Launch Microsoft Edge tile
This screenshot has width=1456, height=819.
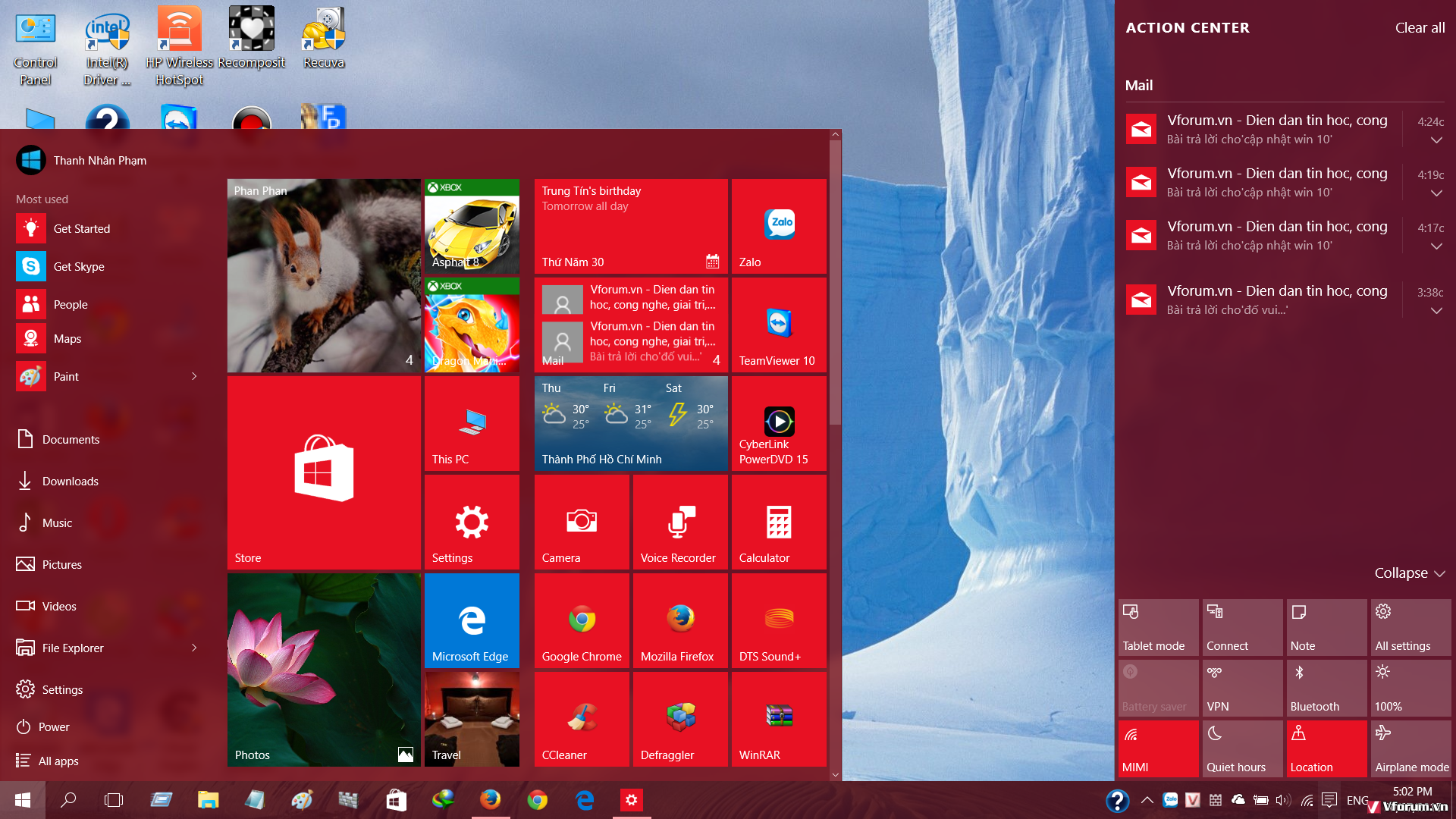tap(472, 620)
